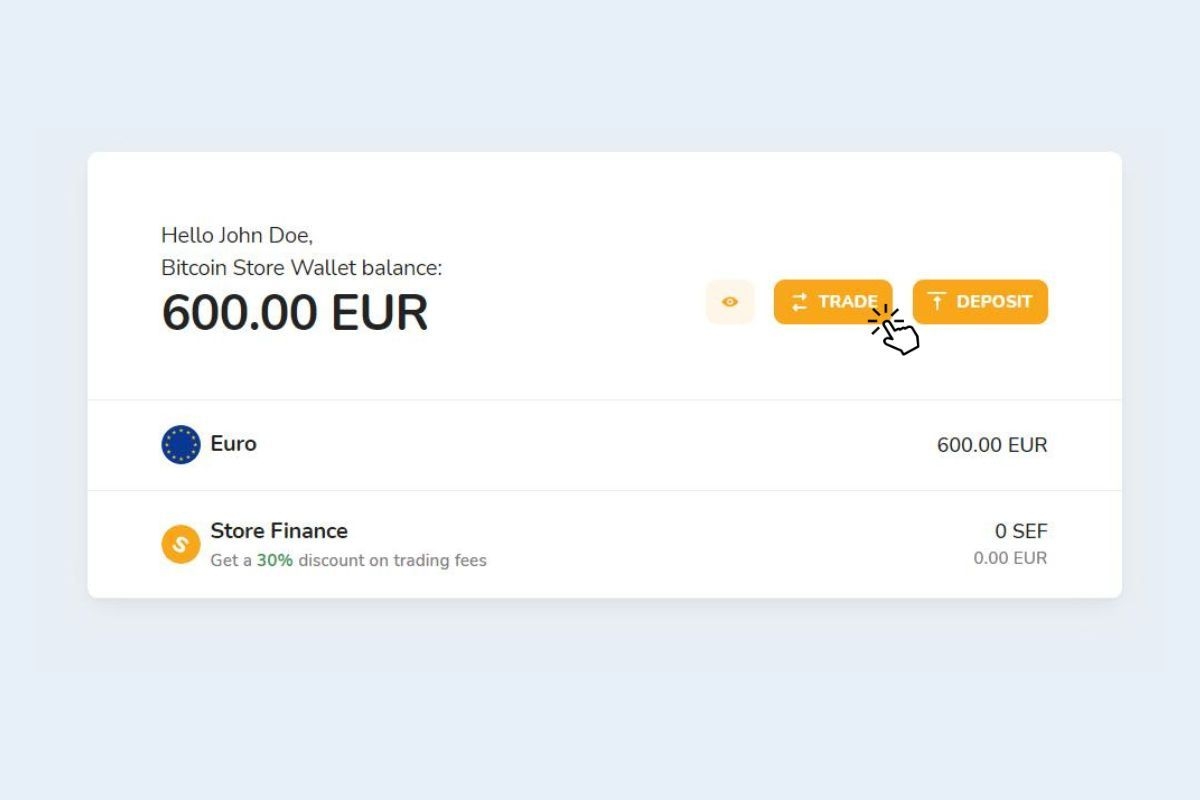This screenshot has width=1200, height=800.
Task: Open the Store Finance title
Action: pyautogui.click(x=279, y=531)
